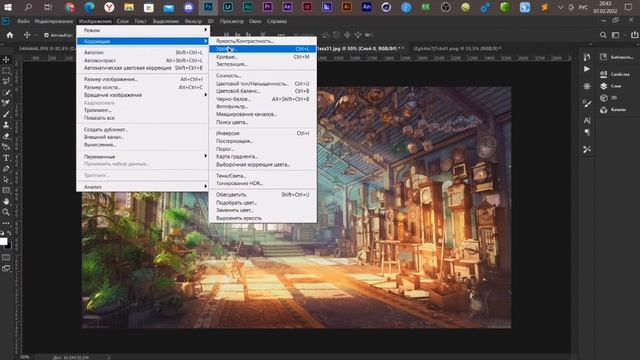The height and width of the screenshot is (360, 640).
Task: Open the Move tool preset dropdown arrow
Action: coord(36,36)
